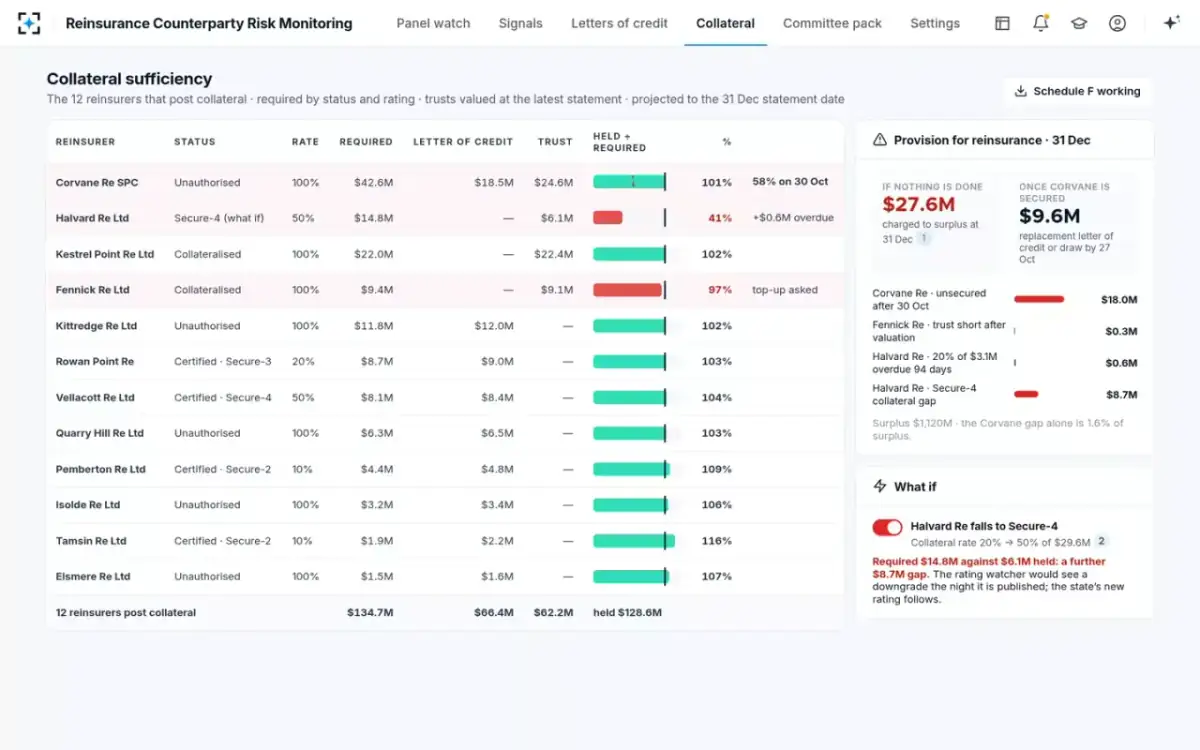Click the 41% value for Halvard Re

720,218
